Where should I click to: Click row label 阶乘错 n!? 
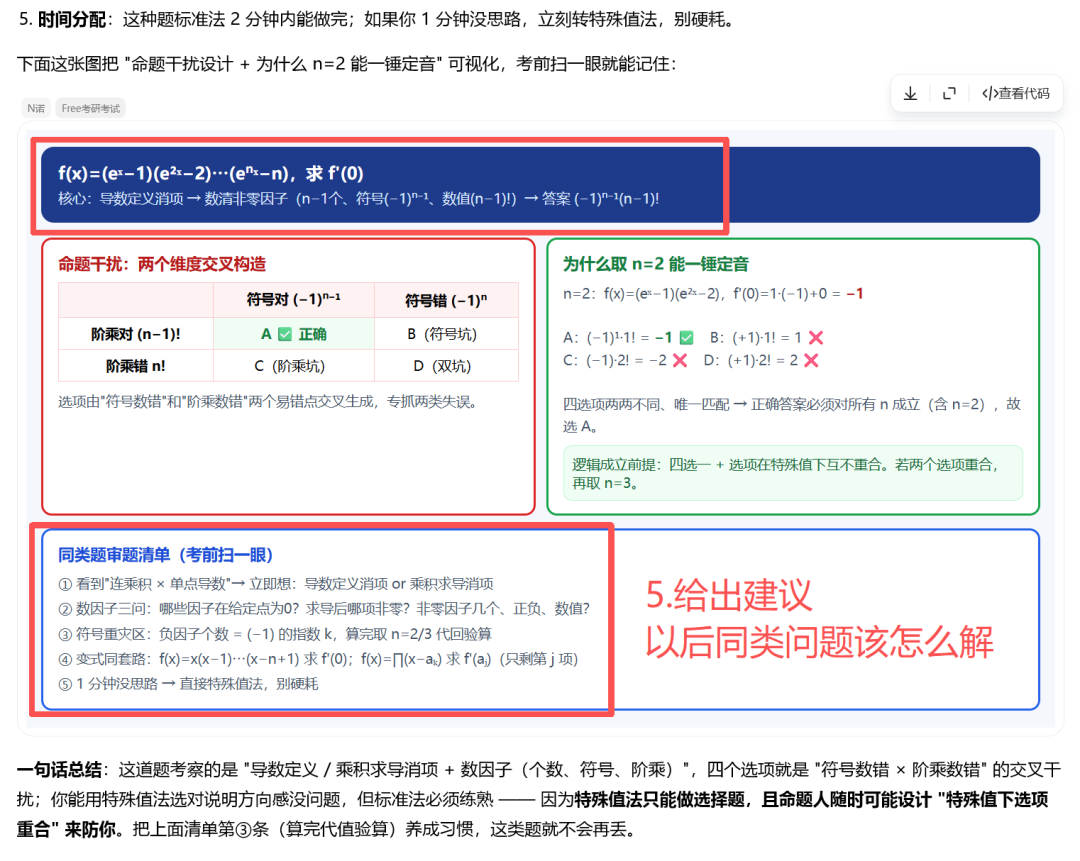coord(136,366)
